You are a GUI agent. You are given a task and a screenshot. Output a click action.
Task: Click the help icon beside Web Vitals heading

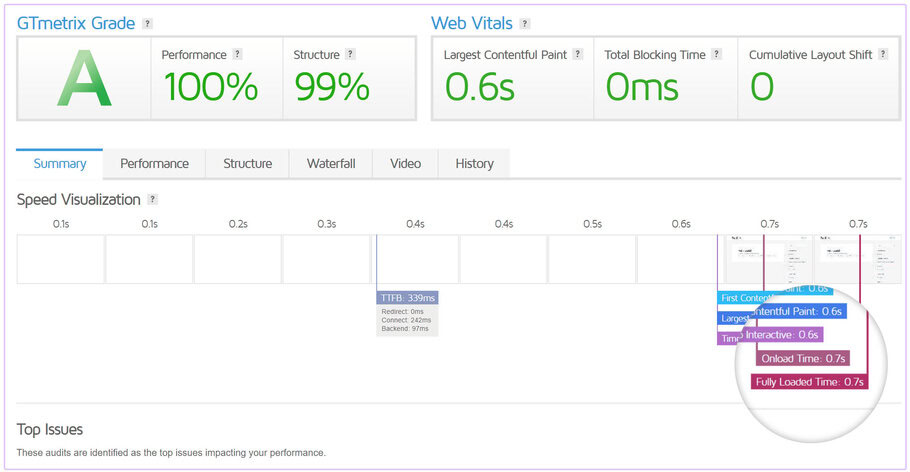(525, 23)
